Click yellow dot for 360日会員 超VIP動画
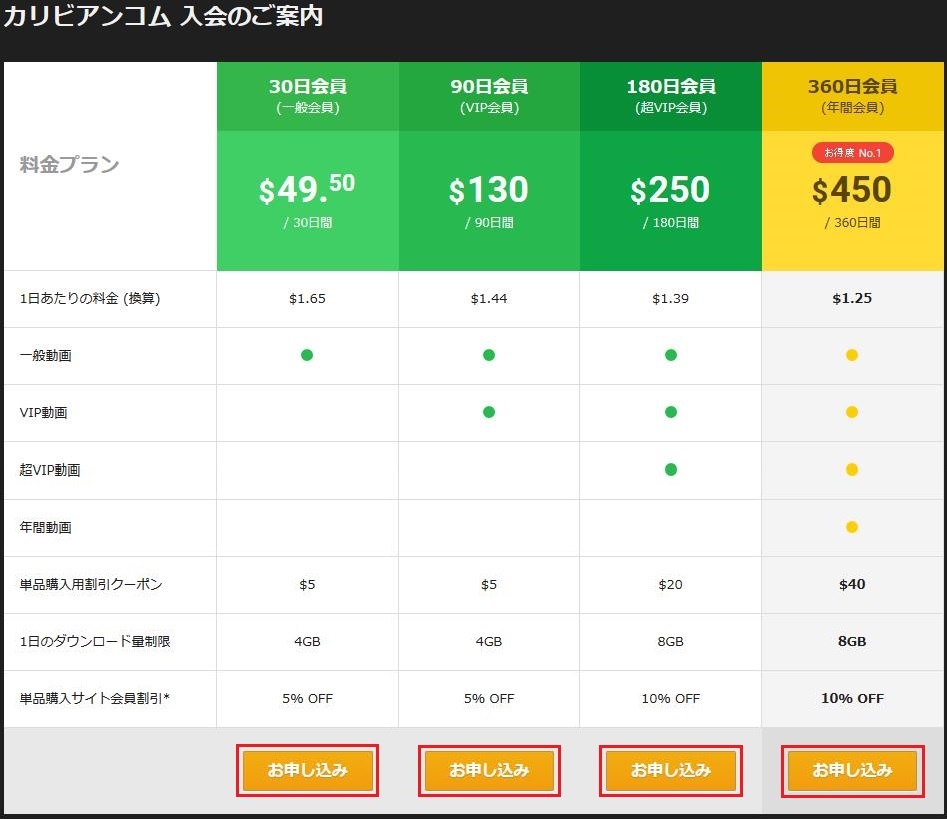 tap(852, 469)
